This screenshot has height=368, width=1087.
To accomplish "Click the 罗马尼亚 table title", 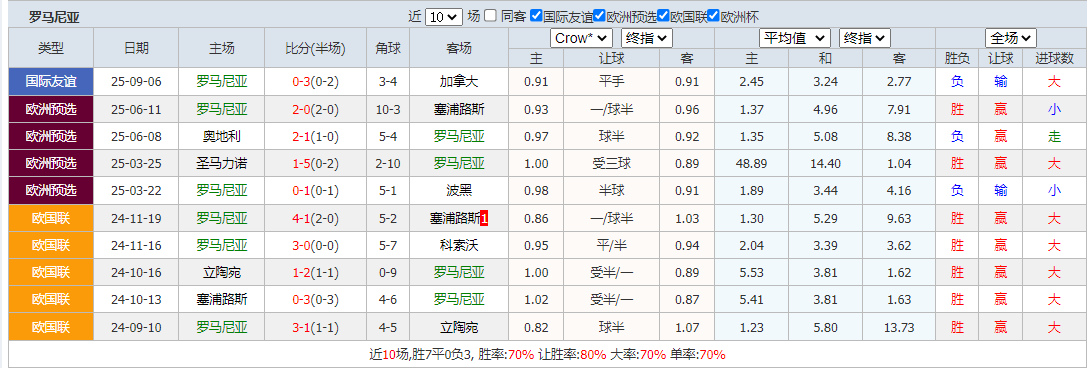I will point(53,17).
